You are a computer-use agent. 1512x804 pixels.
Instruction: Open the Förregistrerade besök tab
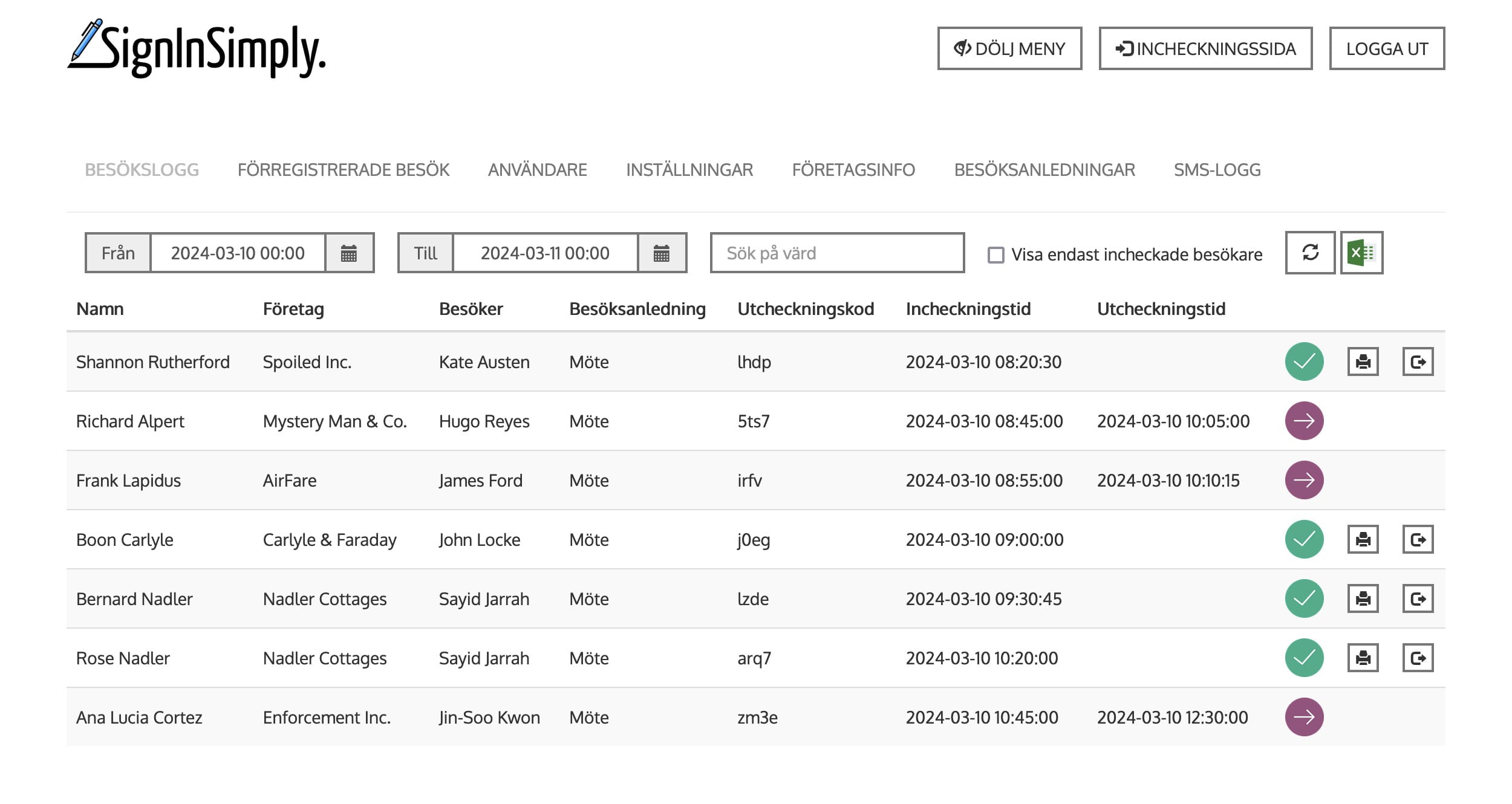(343, 170)
